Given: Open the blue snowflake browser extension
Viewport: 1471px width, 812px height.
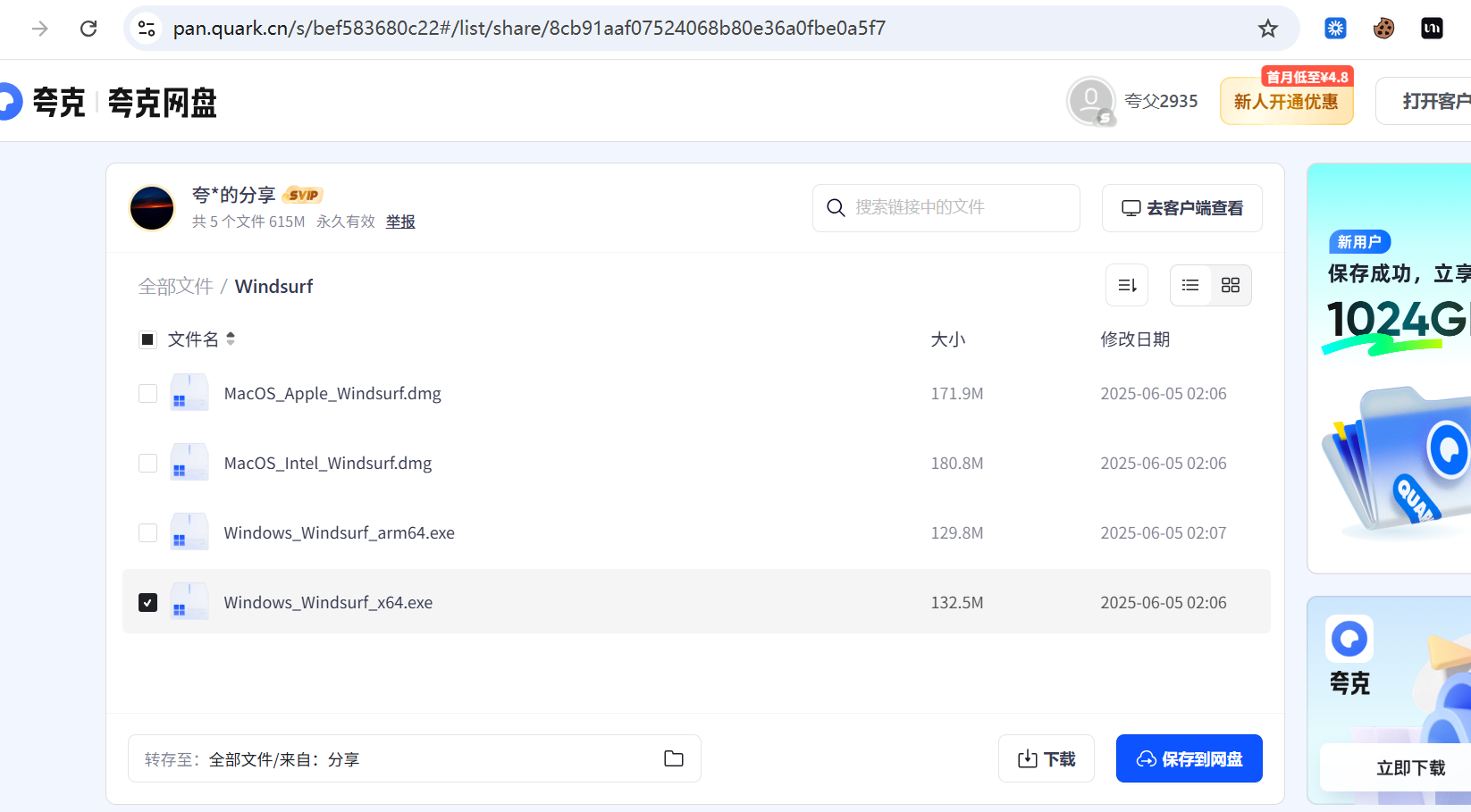Looking at the screenshot, I should point(1335,29).
